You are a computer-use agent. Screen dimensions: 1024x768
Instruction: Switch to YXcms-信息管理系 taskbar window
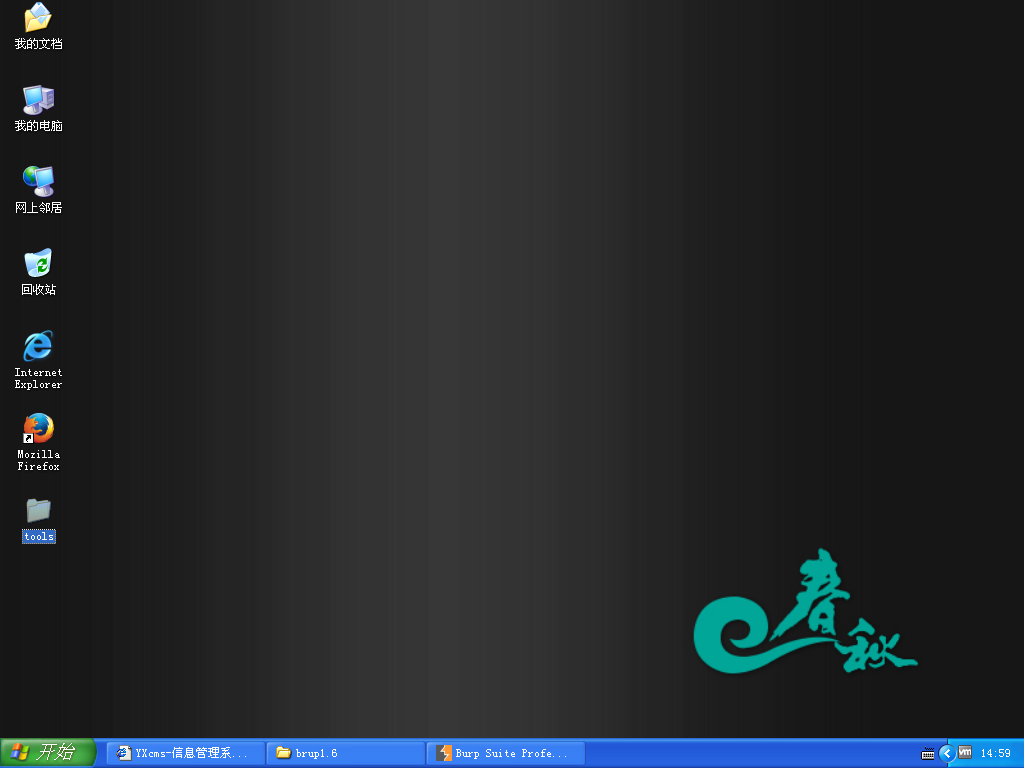[x=186, y=753]
